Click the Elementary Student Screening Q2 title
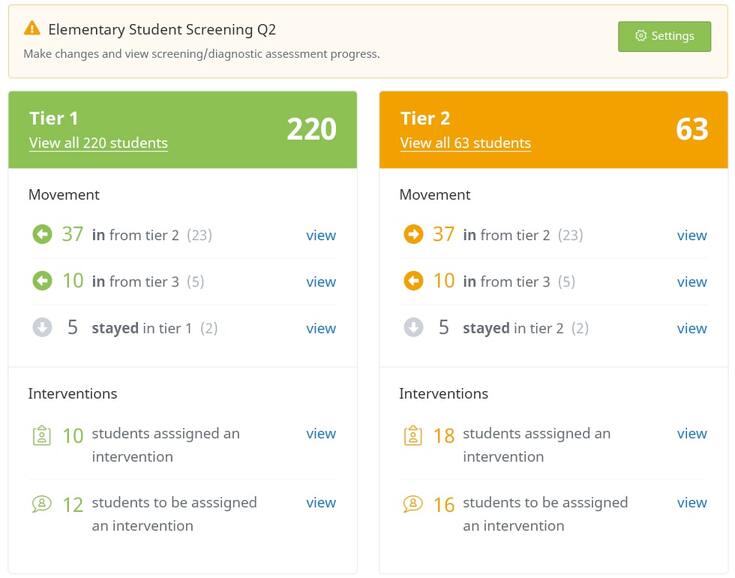Viewport: 735px width, 578px height. click(162, 30)
